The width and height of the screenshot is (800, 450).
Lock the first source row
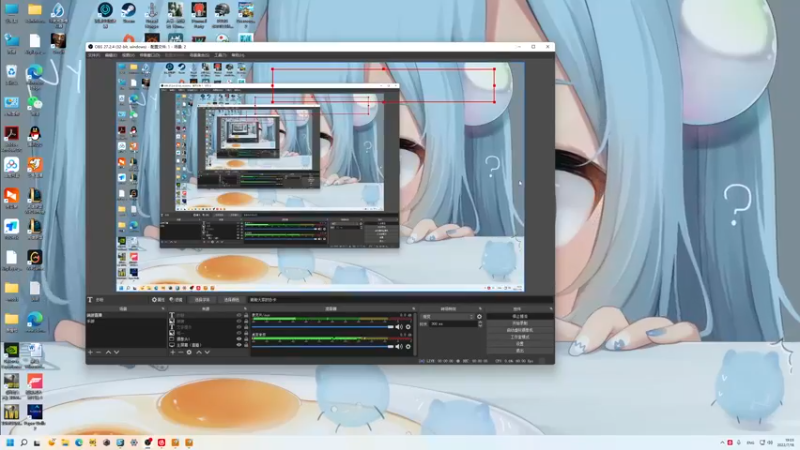click(246, 316)
